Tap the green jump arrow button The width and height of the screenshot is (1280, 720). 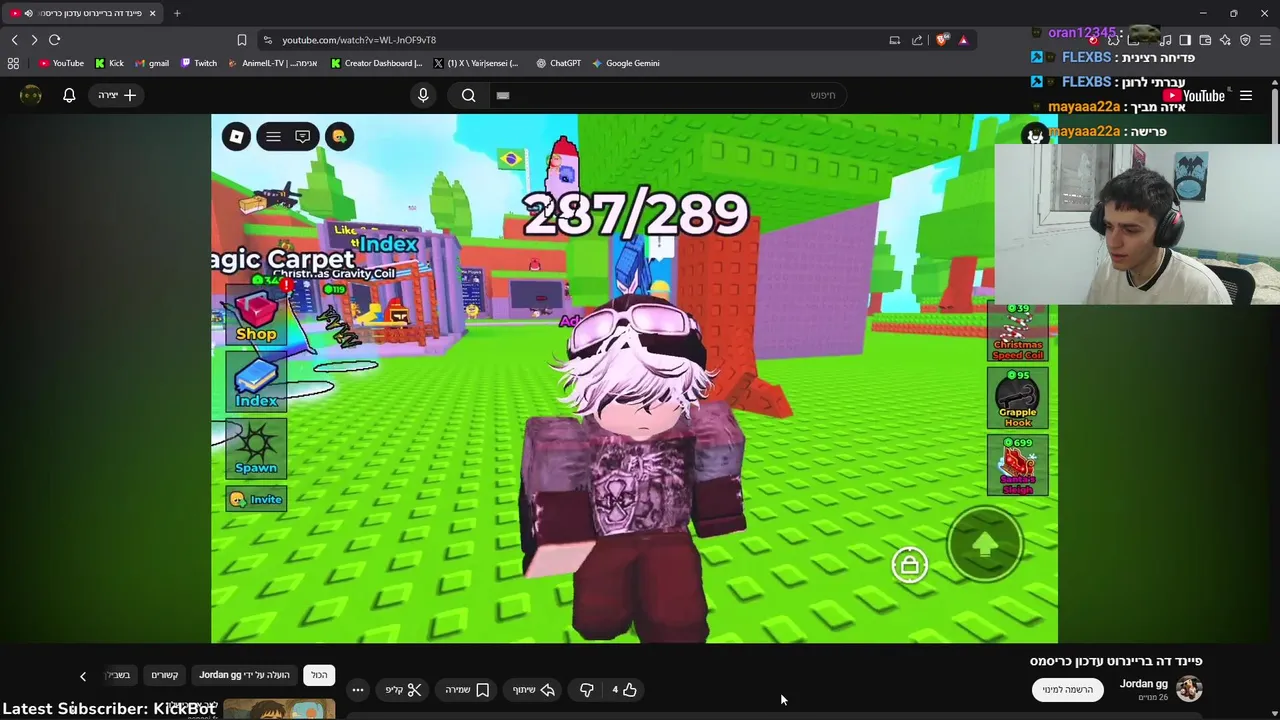click(x=985, y=544)
